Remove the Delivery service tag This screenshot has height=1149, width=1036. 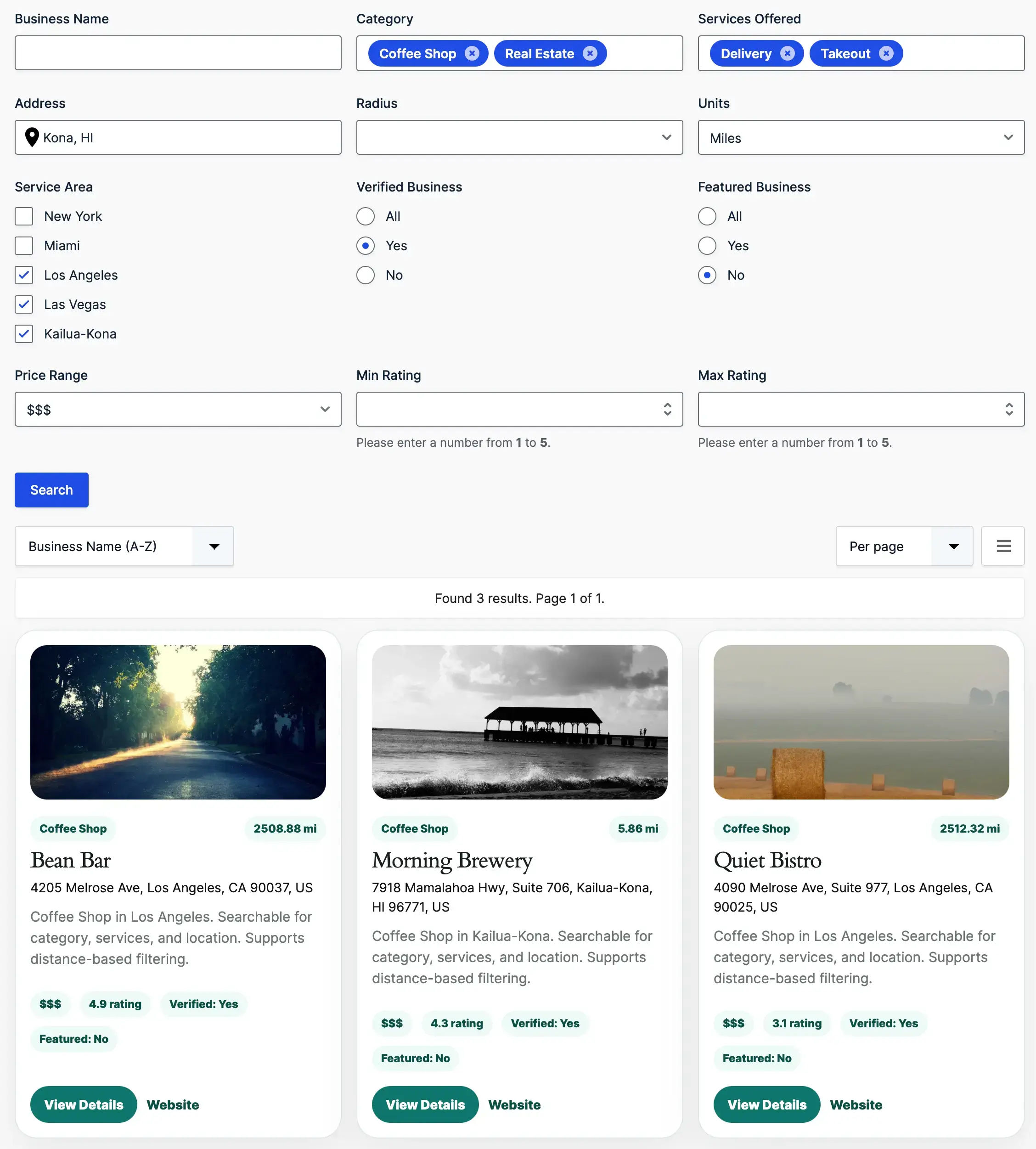pyautogui.click(x=787, y=53)
